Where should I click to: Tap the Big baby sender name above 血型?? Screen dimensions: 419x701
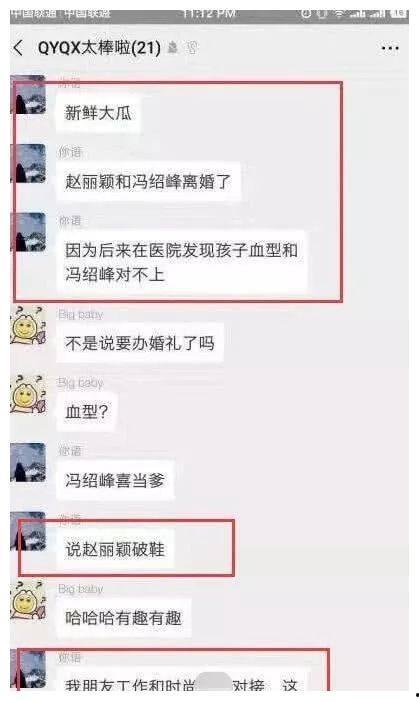click(80, 383)
